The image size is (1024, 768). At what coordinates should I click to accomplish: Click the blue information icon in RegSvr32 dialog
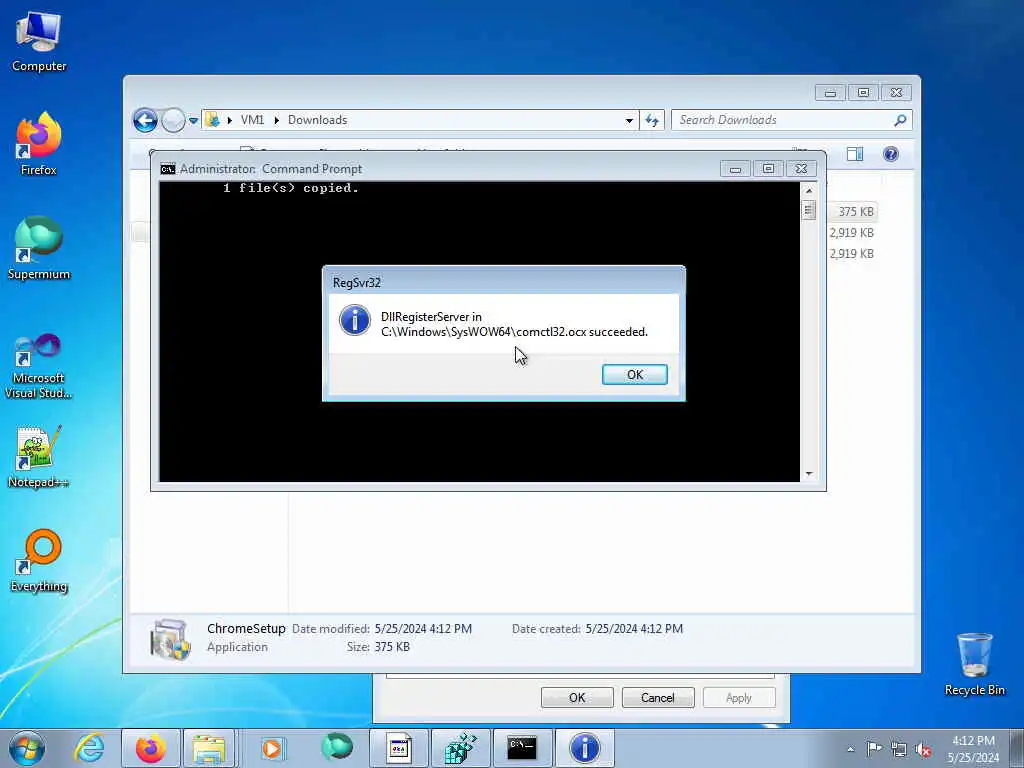(x=355, y=321)
